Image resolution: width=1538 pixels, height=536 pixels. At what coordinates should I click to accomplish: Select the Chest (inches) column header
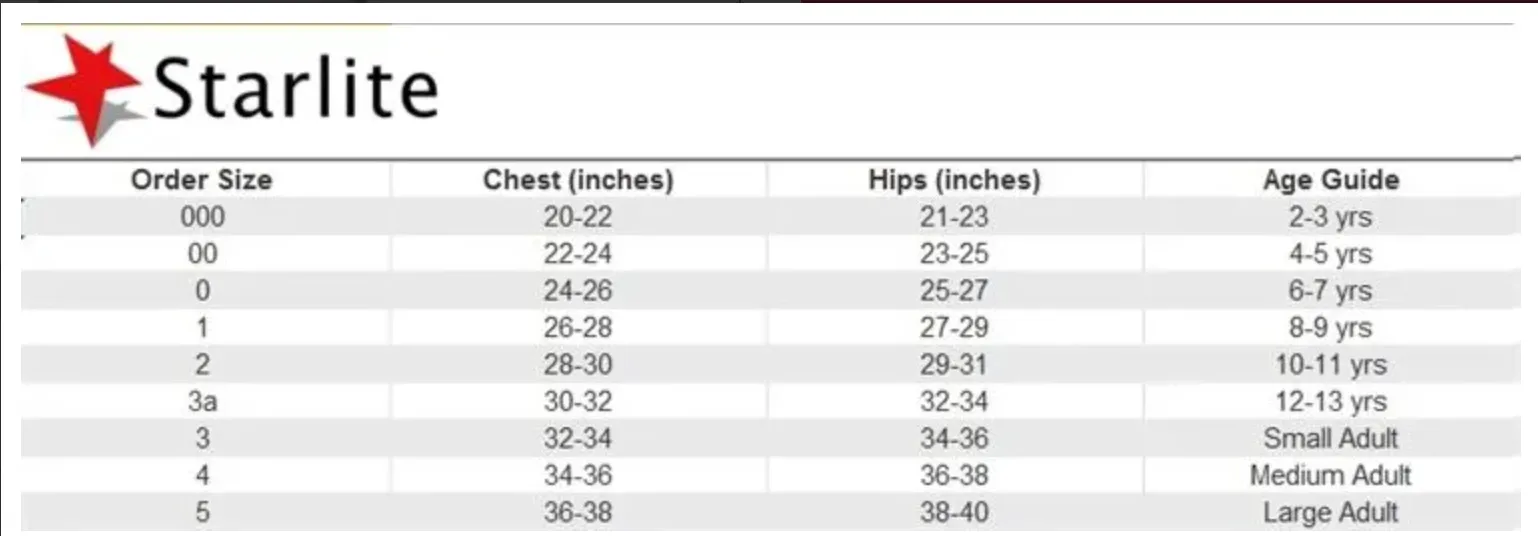click(x=578, y=180)
